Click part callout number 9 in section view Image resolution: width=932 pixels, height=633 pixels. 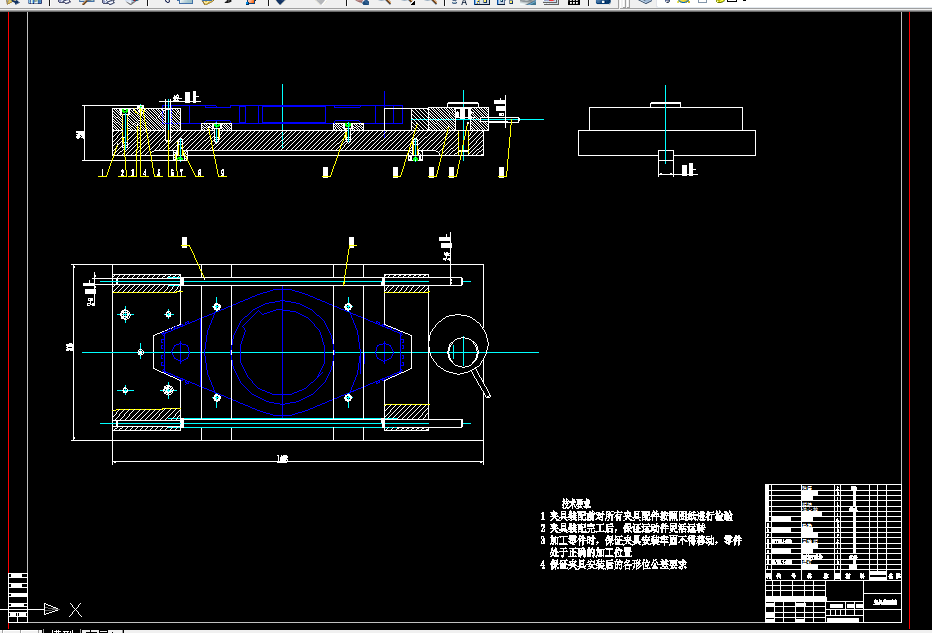point(222,172)
